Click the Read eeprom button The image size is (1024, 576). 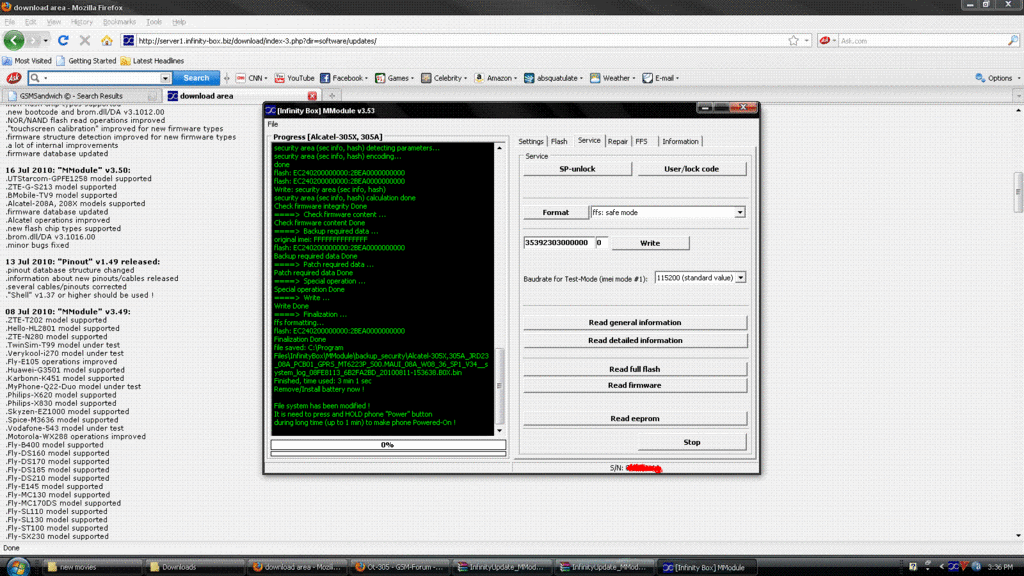coord(635,418)
